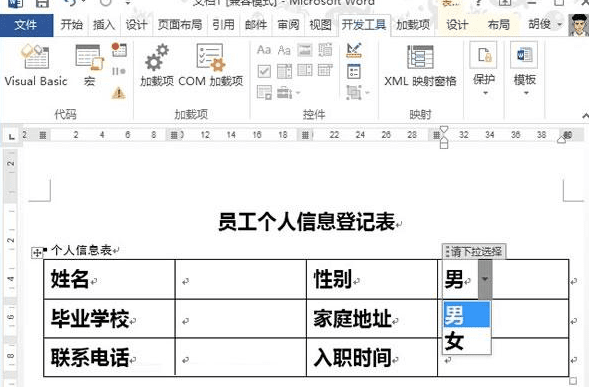Switch to the 插入 tab
The width and height of the screenshot is (589, 387).
[x=104, y=25]
